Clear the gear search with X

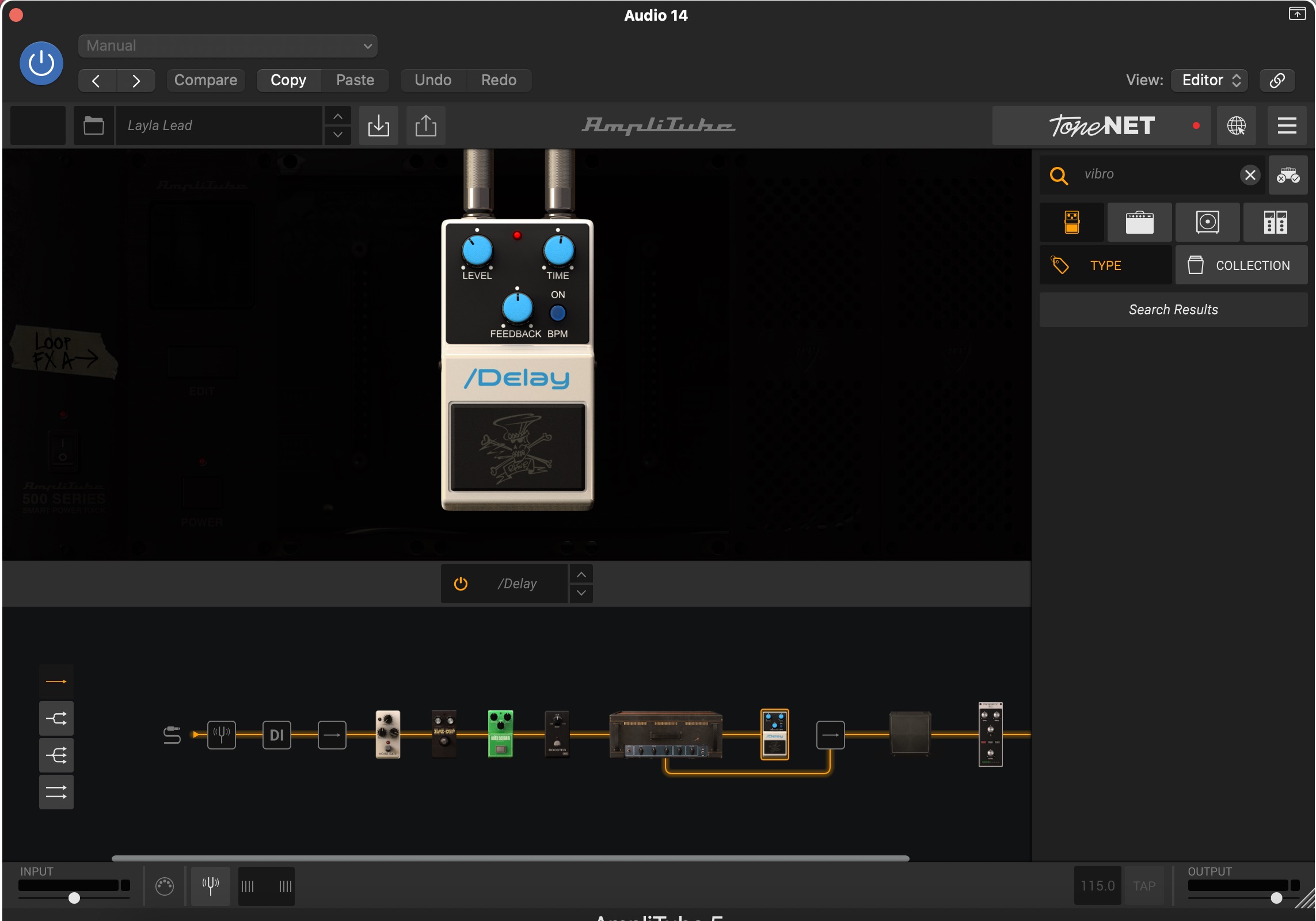(x=1250, y=175)
